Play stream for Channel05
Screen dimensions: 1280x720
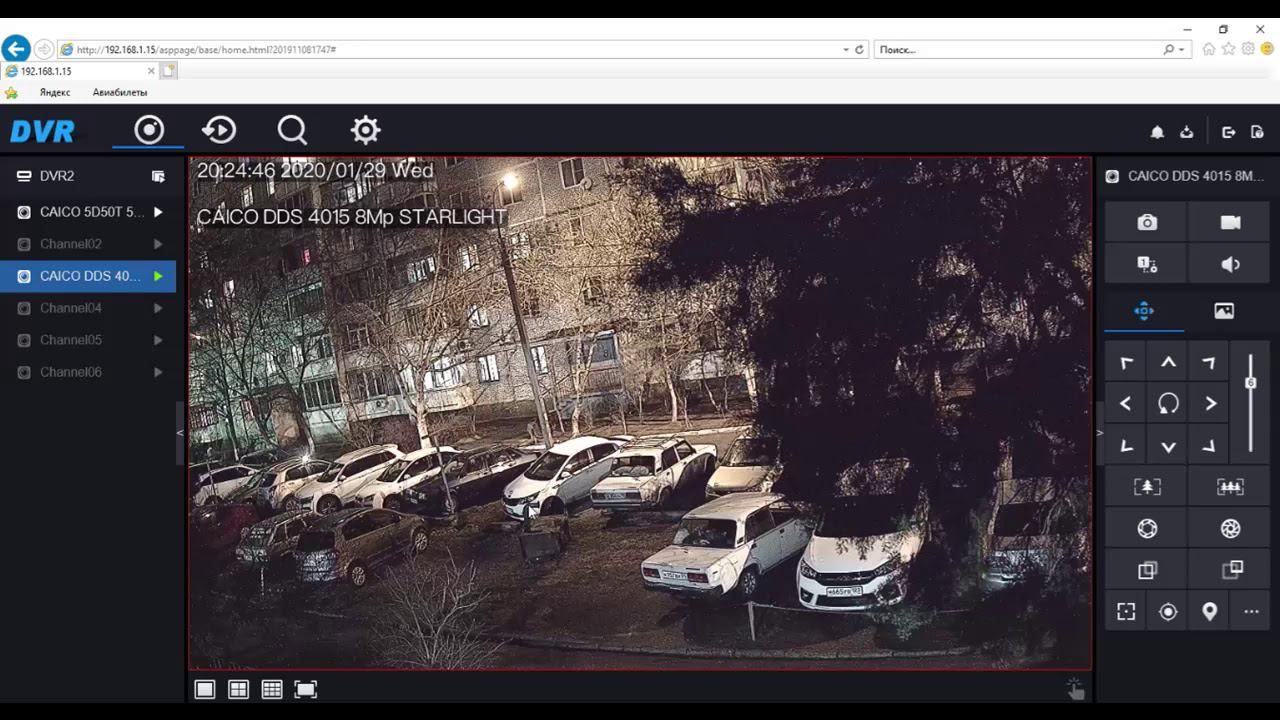[158, 340]
